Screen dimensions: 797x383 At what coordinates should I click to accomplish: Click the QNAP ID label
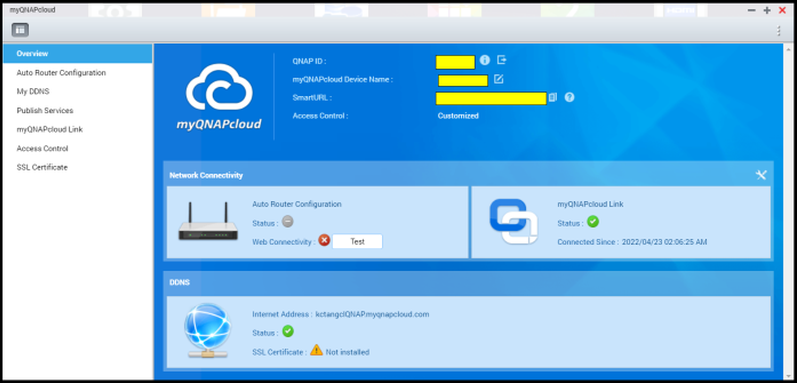[x=310, y=61]
